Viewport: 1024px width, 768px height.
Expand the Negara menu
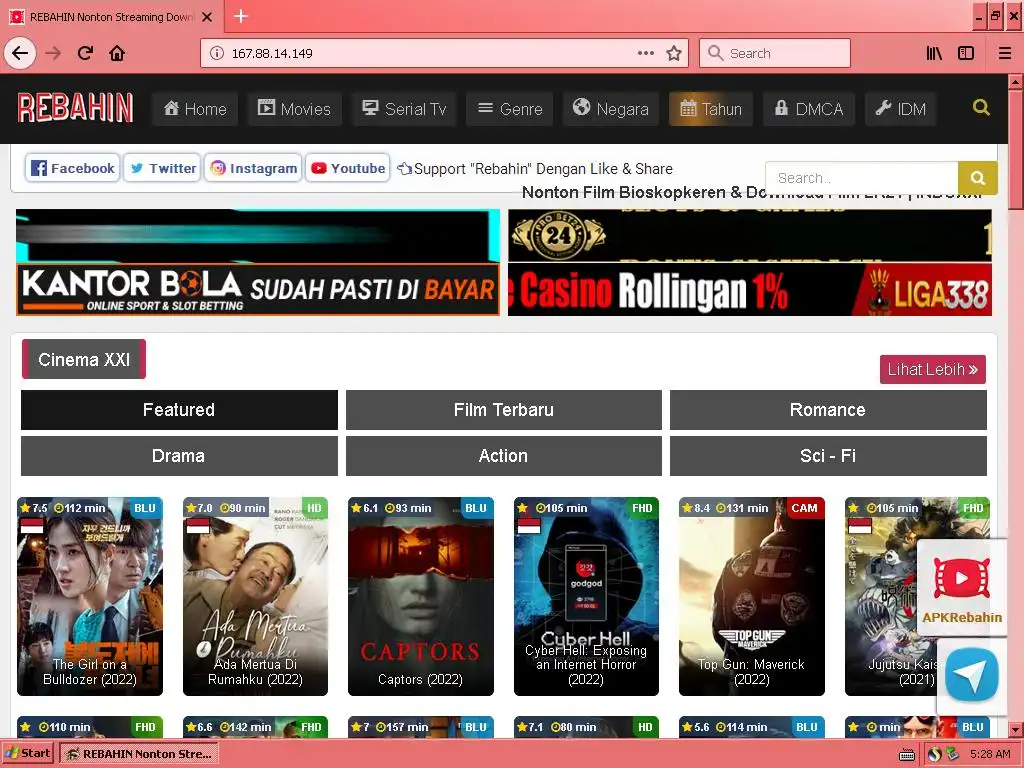click(x=611, y=108)
